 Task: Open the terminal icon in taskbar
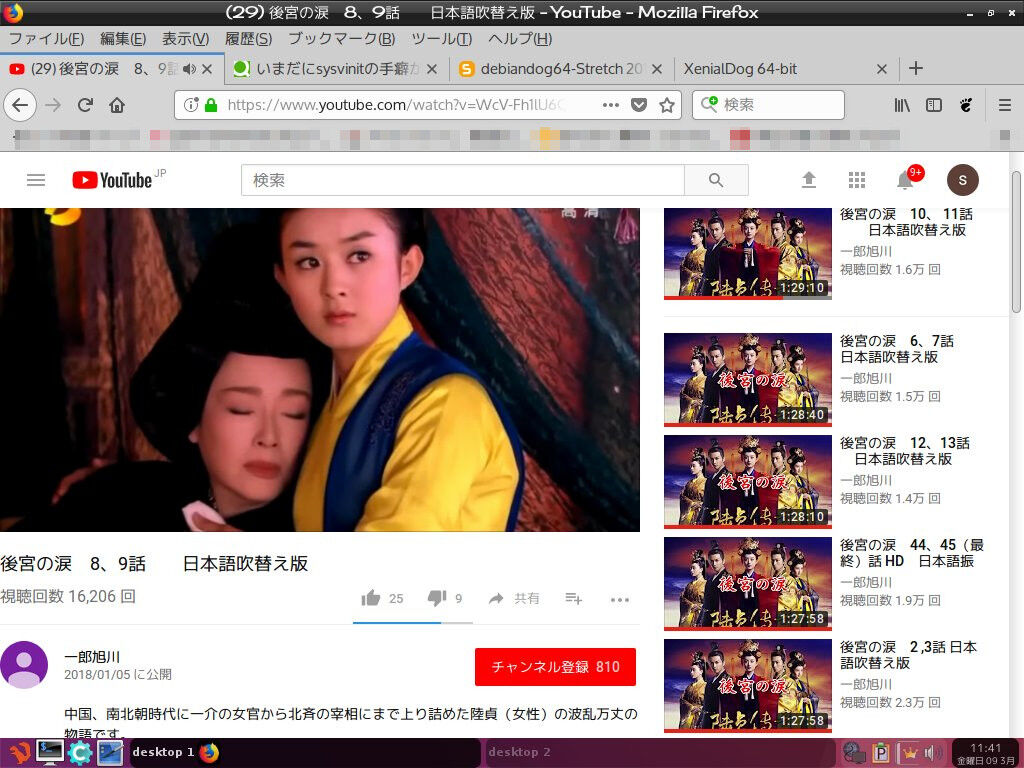click(x=50, y=752)
